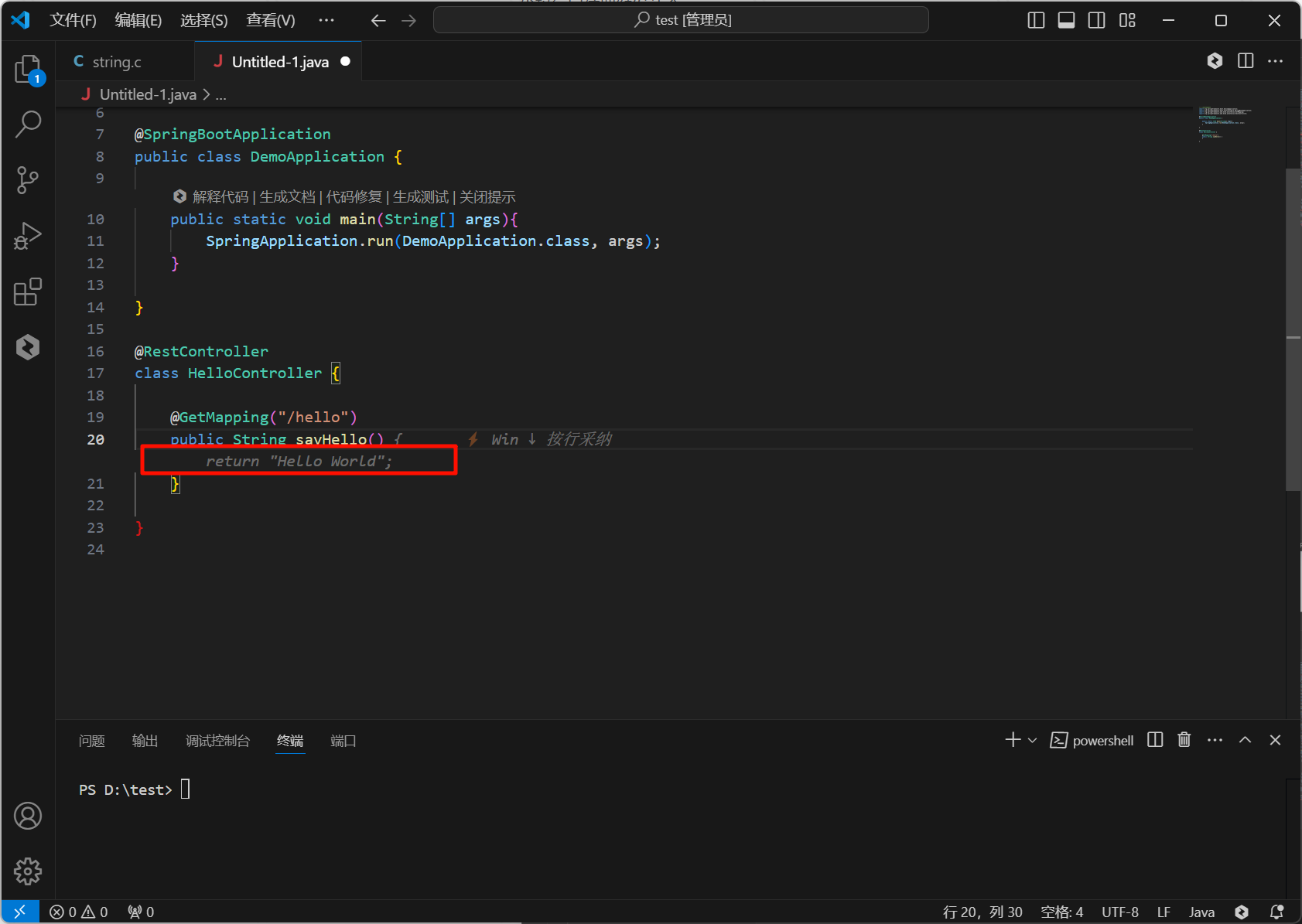Click the 解释代码 code lens link
The image size is (1302, 924).
(220, 197)
